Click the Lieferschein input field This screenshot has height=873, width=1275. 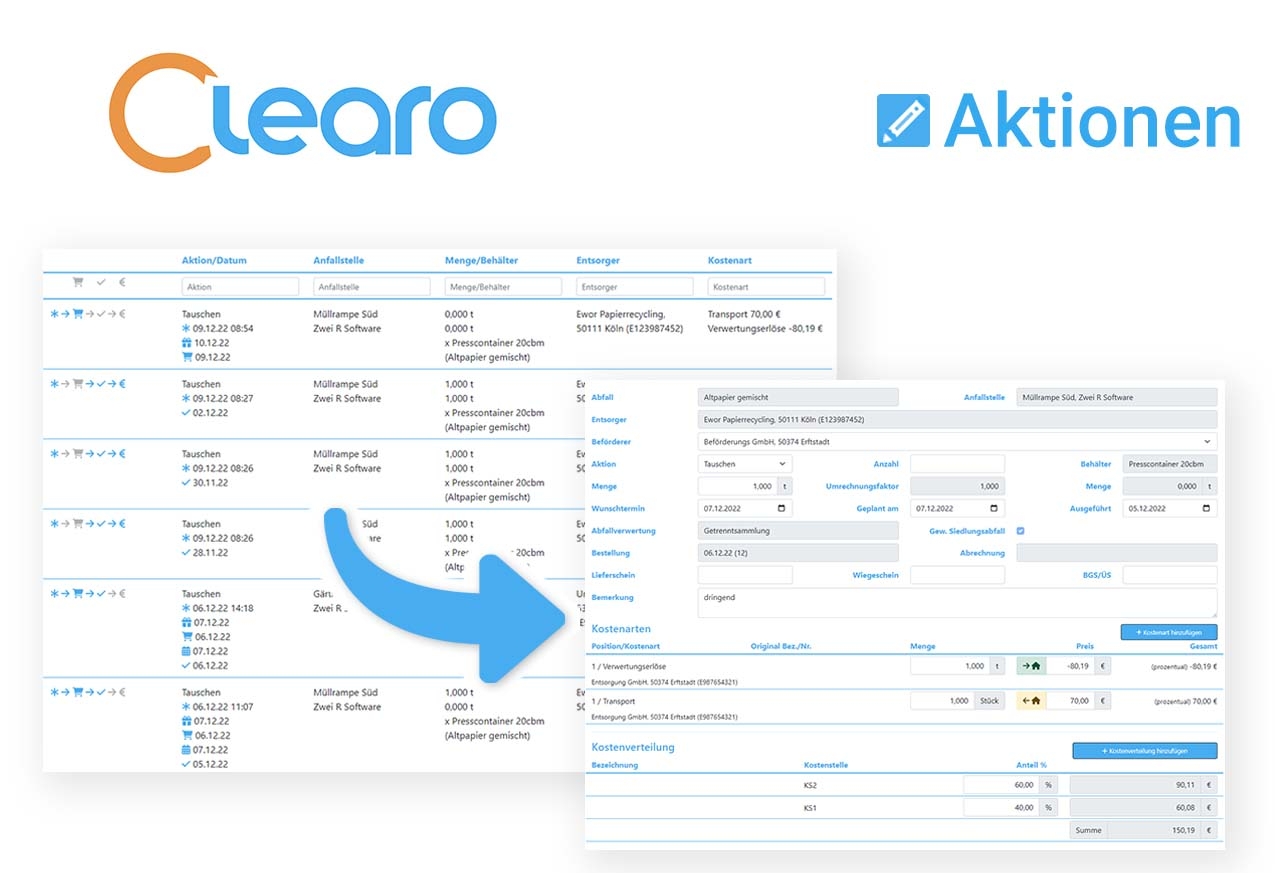(745, 575)
